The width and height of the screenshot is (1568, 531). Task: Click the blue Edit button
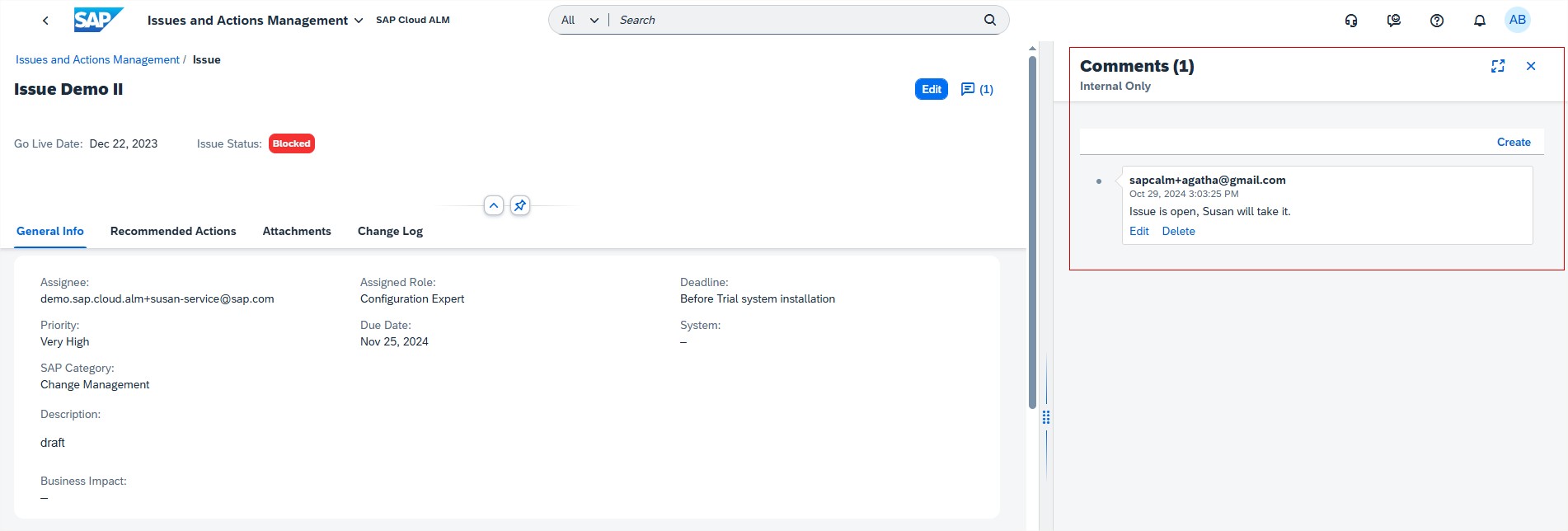931,89
